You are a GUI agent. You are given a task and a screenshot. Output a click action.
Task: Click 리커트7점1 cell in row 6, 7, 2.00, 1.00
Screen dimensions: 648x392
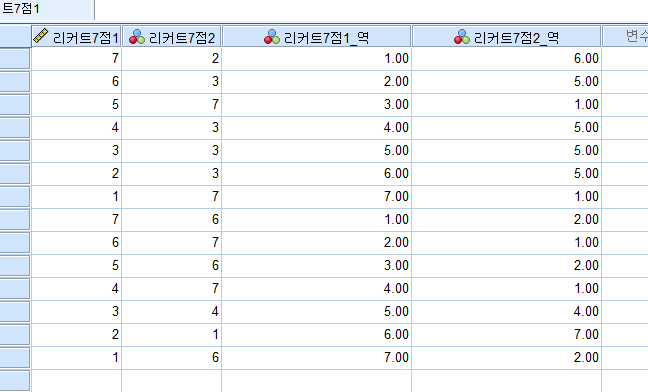pyautogui.click(x=76, y=242)
